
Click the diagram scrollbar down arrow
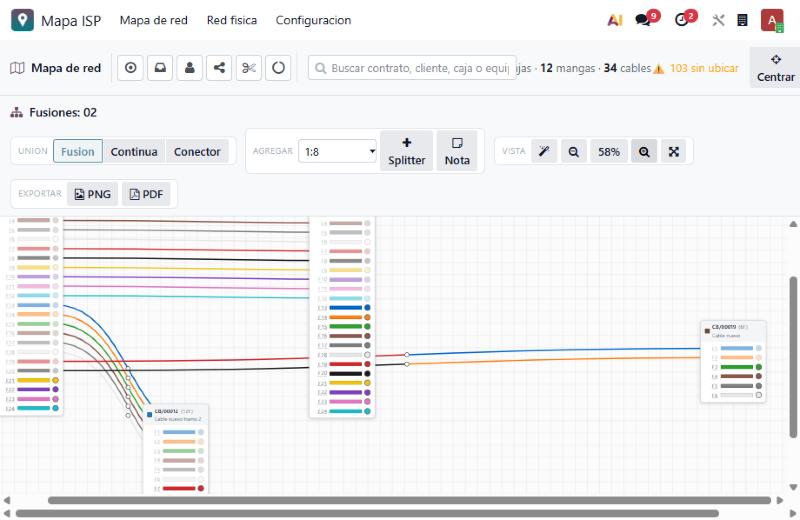tap(793, 487)
